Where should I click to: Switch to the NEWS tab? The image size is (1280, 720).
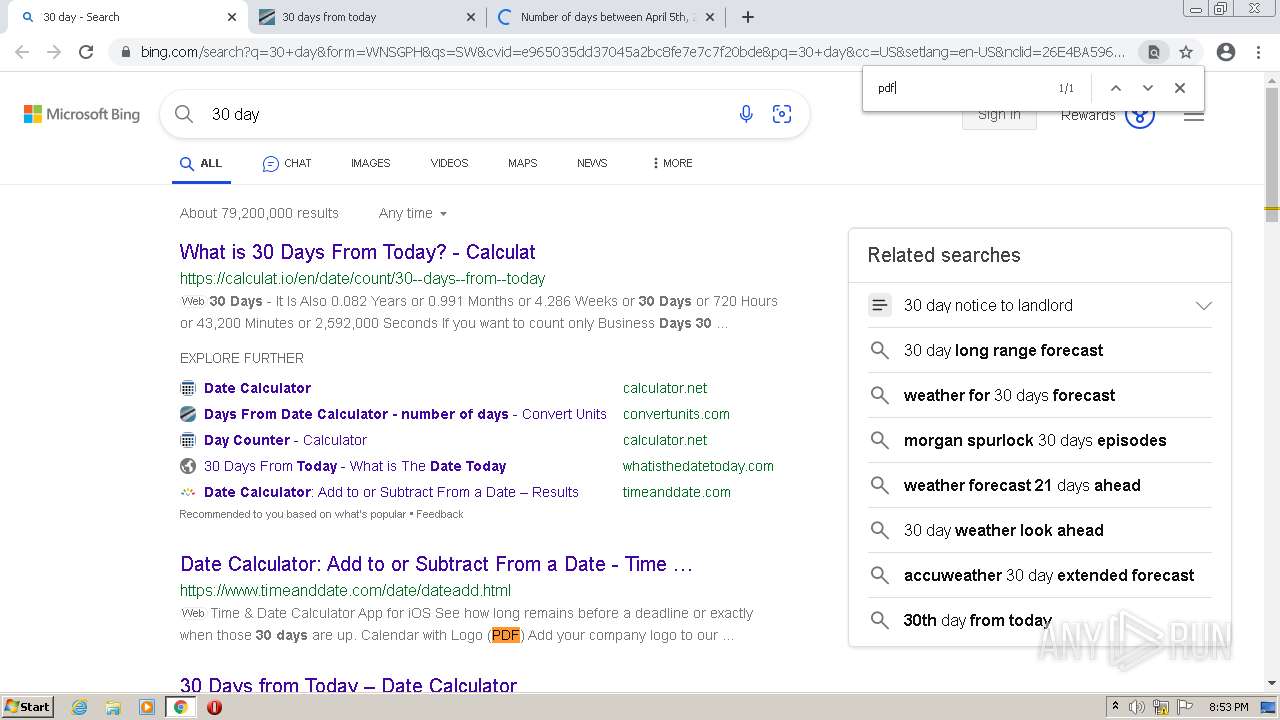592,163
